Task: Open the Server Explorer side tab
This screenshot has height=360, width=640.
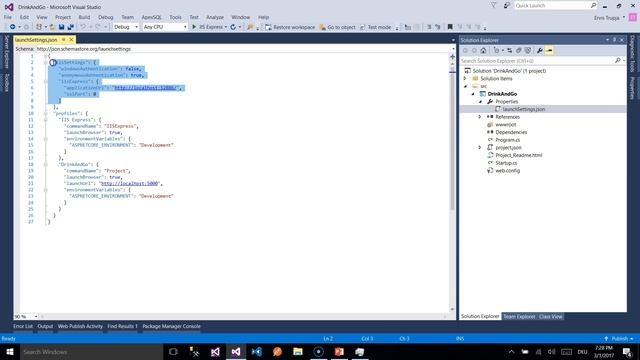Action: coord(6,52)
